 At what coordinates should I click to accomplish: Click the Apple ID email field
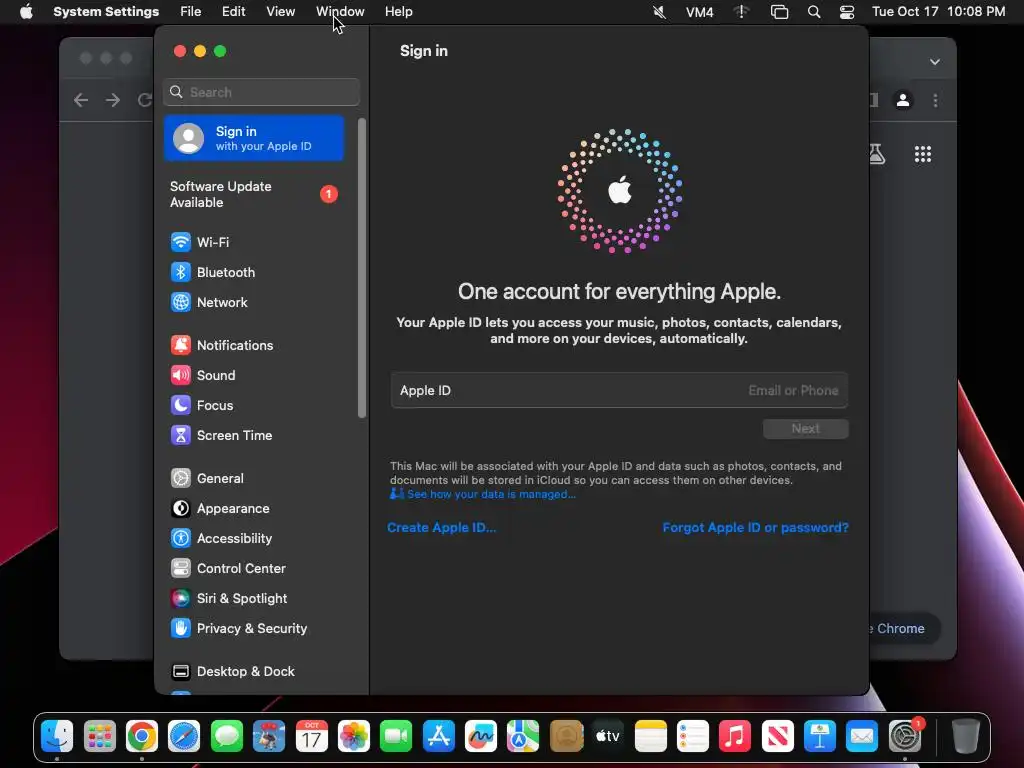tap(619, 391)
